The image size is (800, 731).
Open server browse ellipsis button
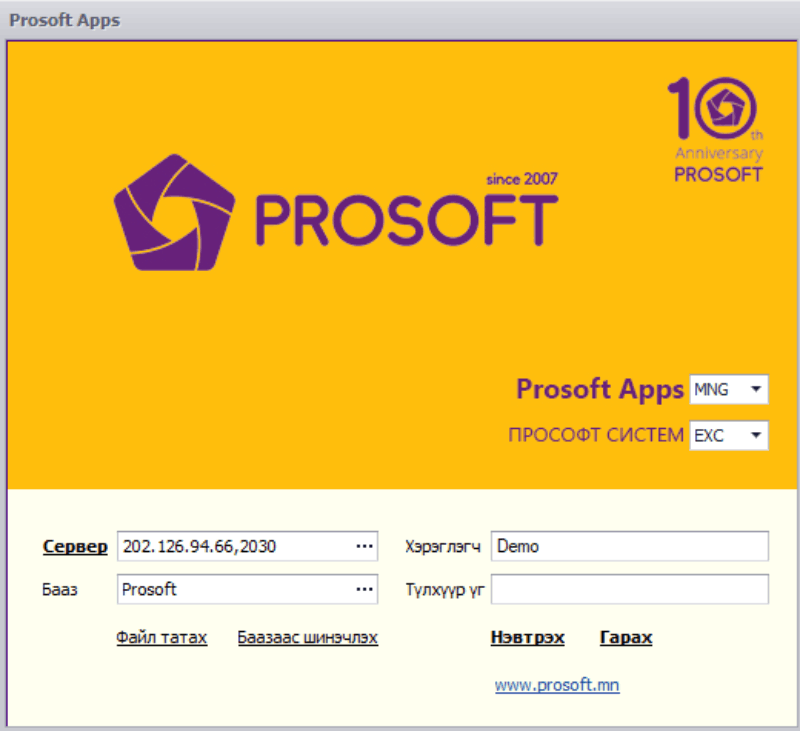tap(364, 547)
